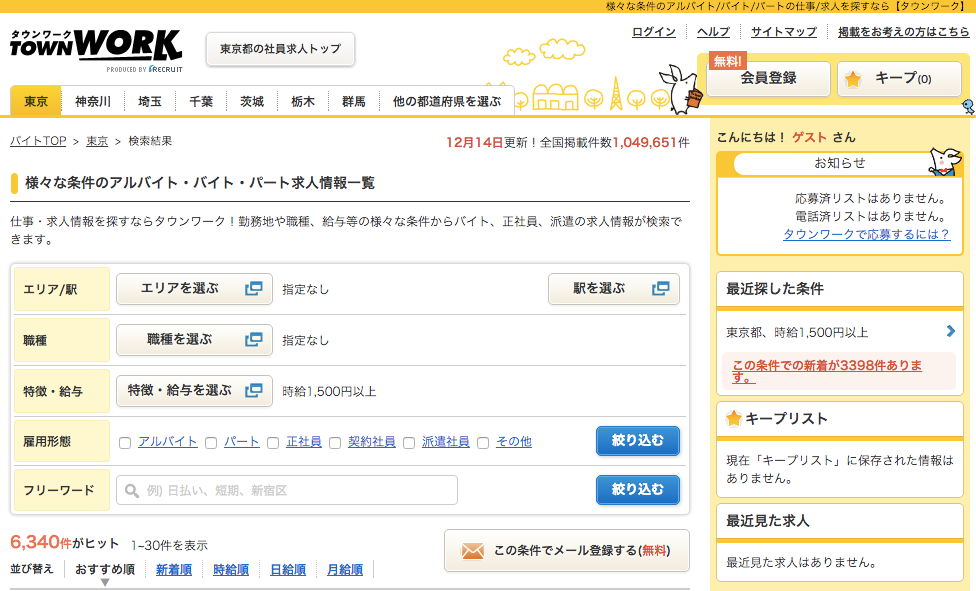This screenshot has width=976, height=591.
Task: Click 東京都の社員求人トップ button
Action: 280,49
